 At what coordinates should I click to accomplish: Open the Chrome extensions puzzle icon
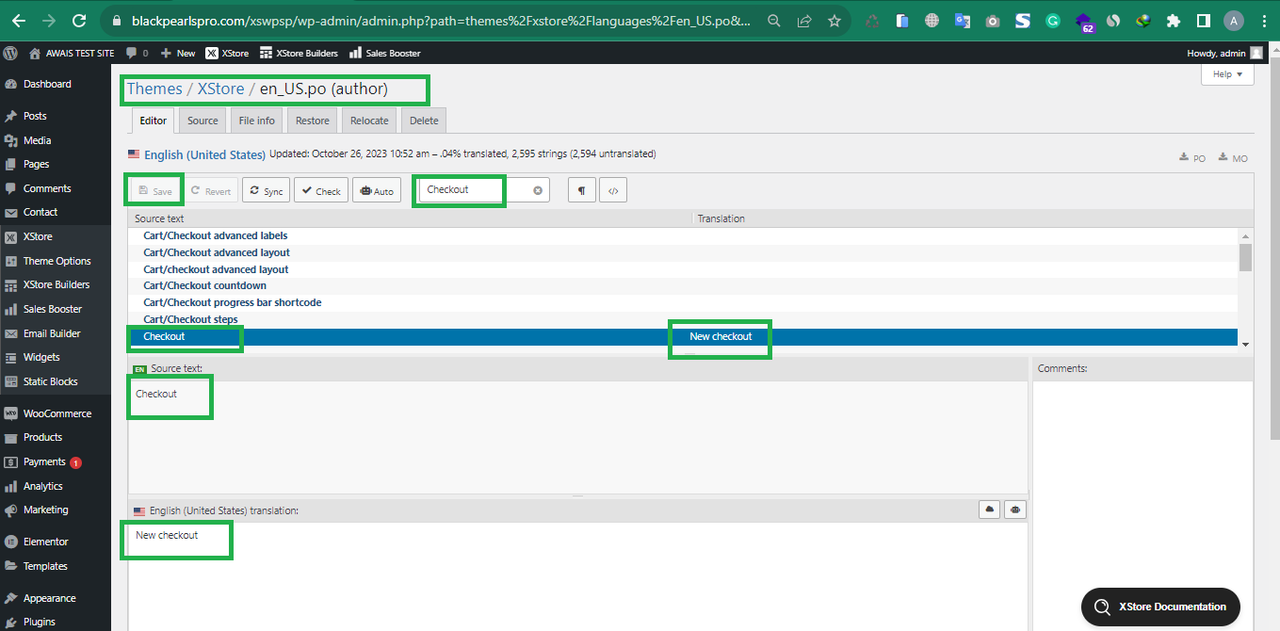[x=1174, y=20]
